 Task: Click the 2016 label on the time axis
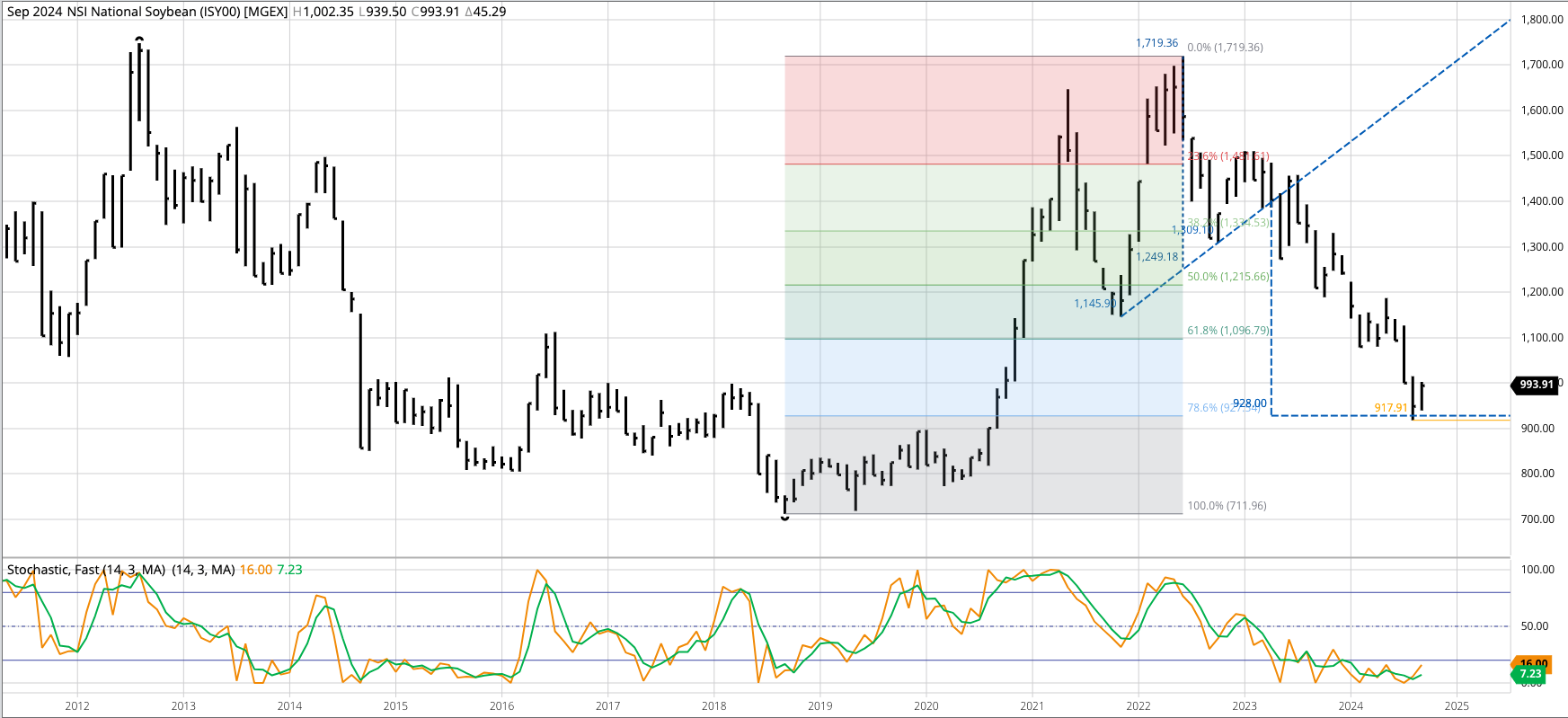(501, 705)
